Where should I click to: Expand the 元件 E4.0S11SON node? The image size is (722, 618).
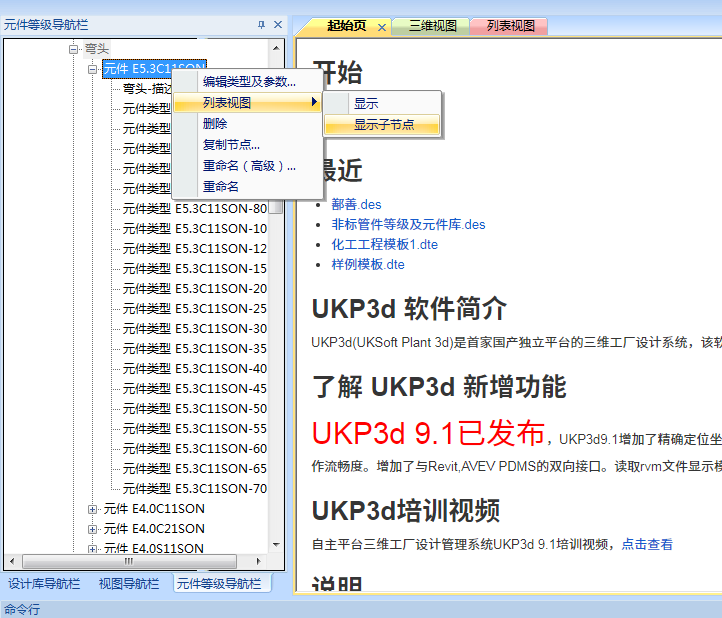coord(92,549)
